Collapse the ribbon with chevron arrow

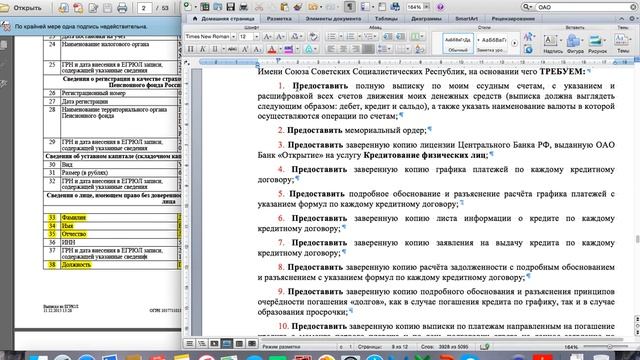621,19
